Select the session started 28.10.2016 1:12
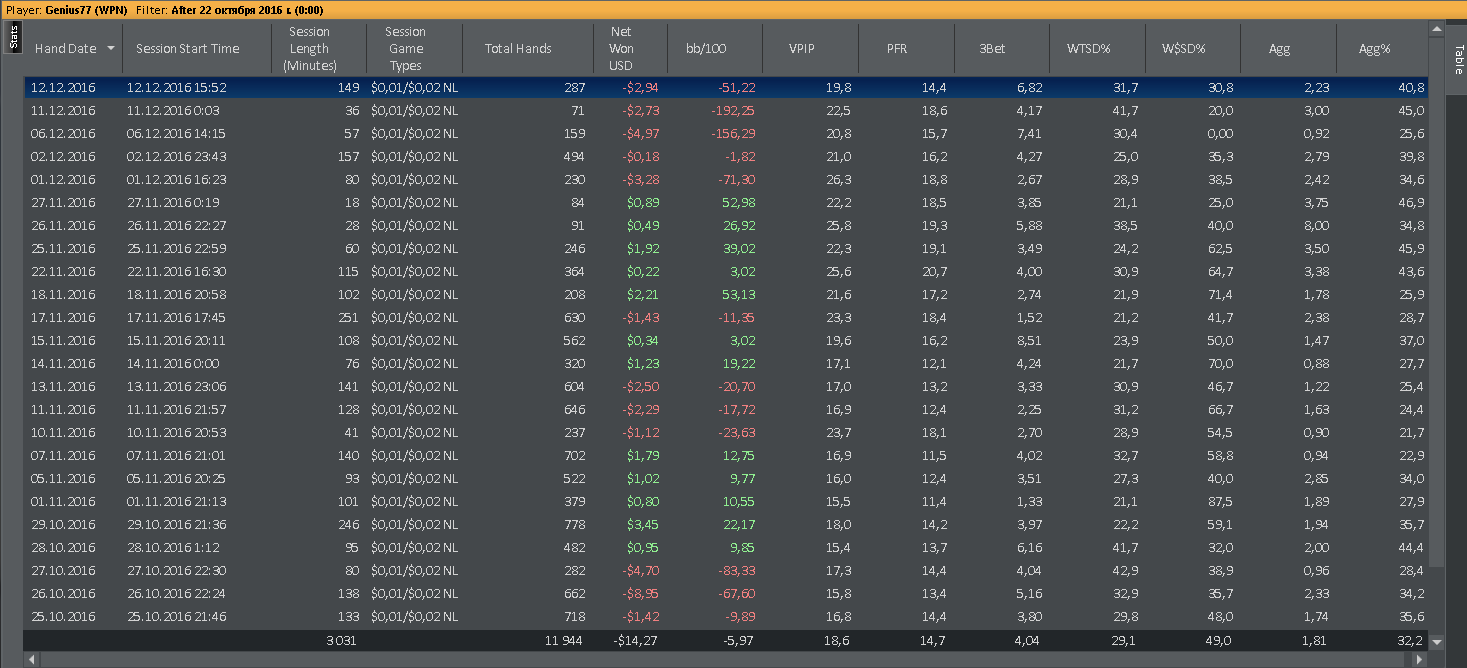The height and width of the screenshot is (668, 1467). (x=726, y=548)
